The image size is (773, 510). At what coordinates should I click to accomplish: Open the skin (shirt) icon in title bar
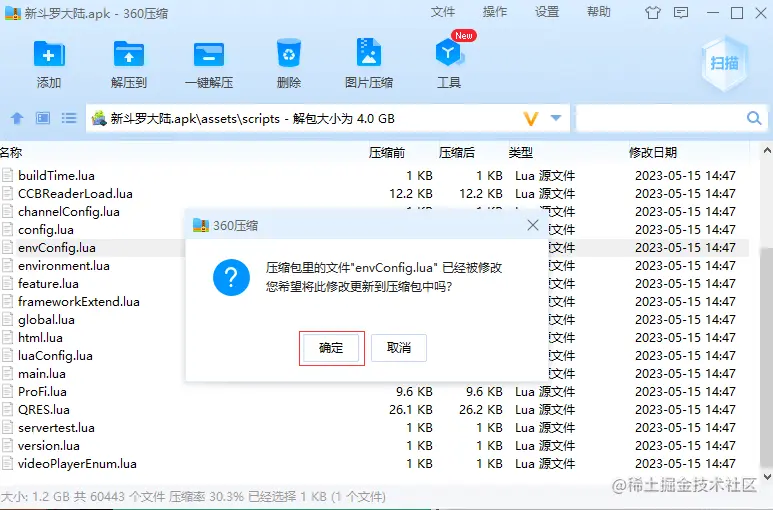(x=653, y=13)
